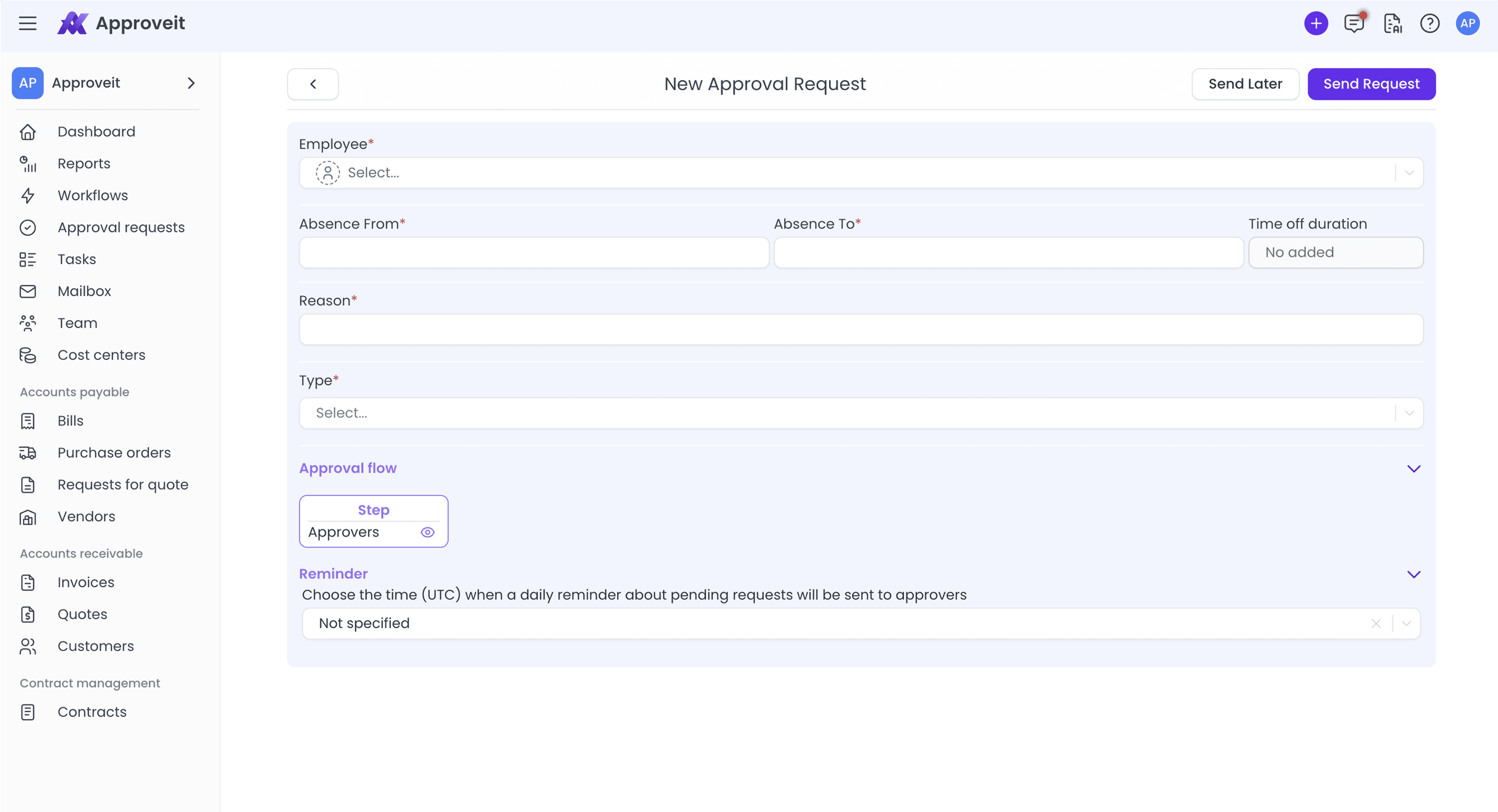The width and height of the screenshot is (1498, 812).
Task: Click the purple plus create button
Action: click(1315, 23)
